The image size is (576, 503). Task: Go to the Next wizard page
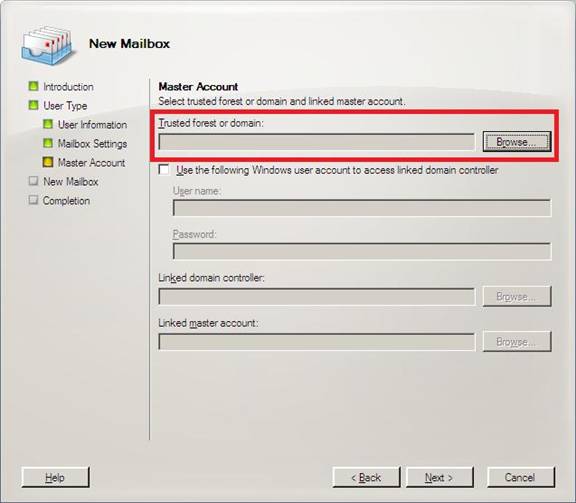(440, 477)
